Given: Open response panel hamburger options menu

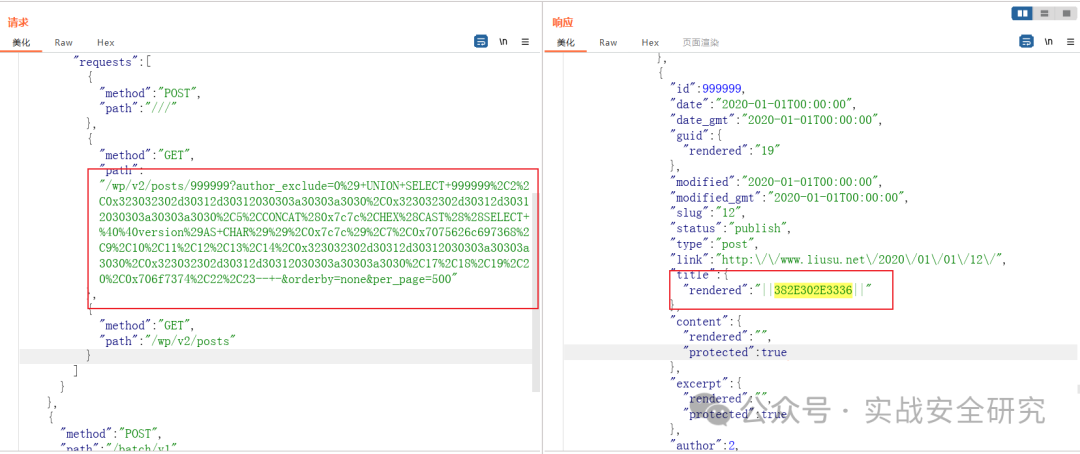Looking at the screenshot, I should [1070, 41].
